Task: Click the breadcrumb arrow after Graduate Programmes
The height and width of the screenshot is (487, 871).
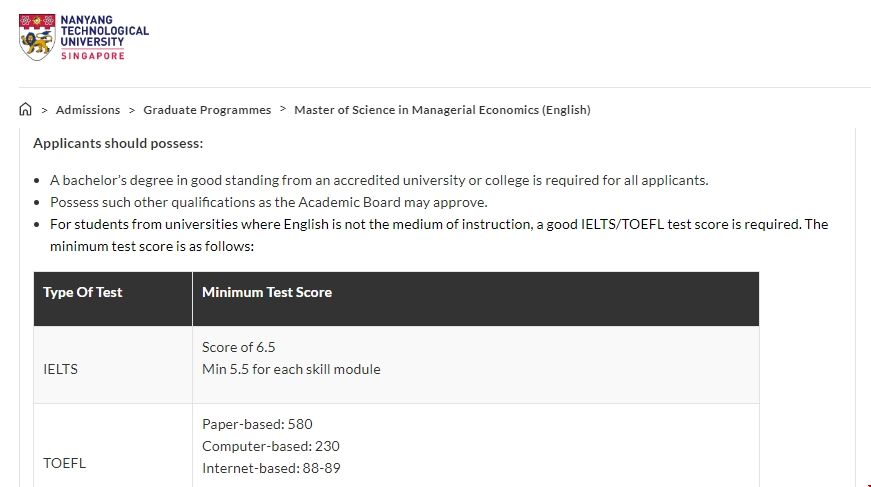Action: point(283,109)
